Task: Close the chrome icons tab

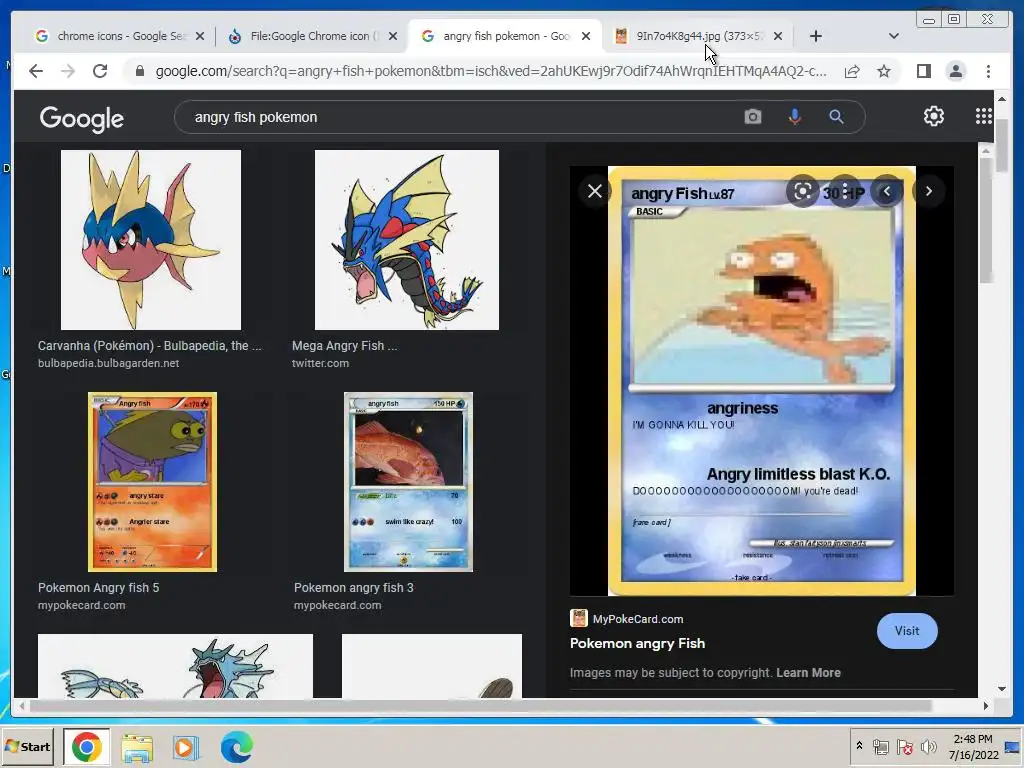Action: [x=200, y=37]
